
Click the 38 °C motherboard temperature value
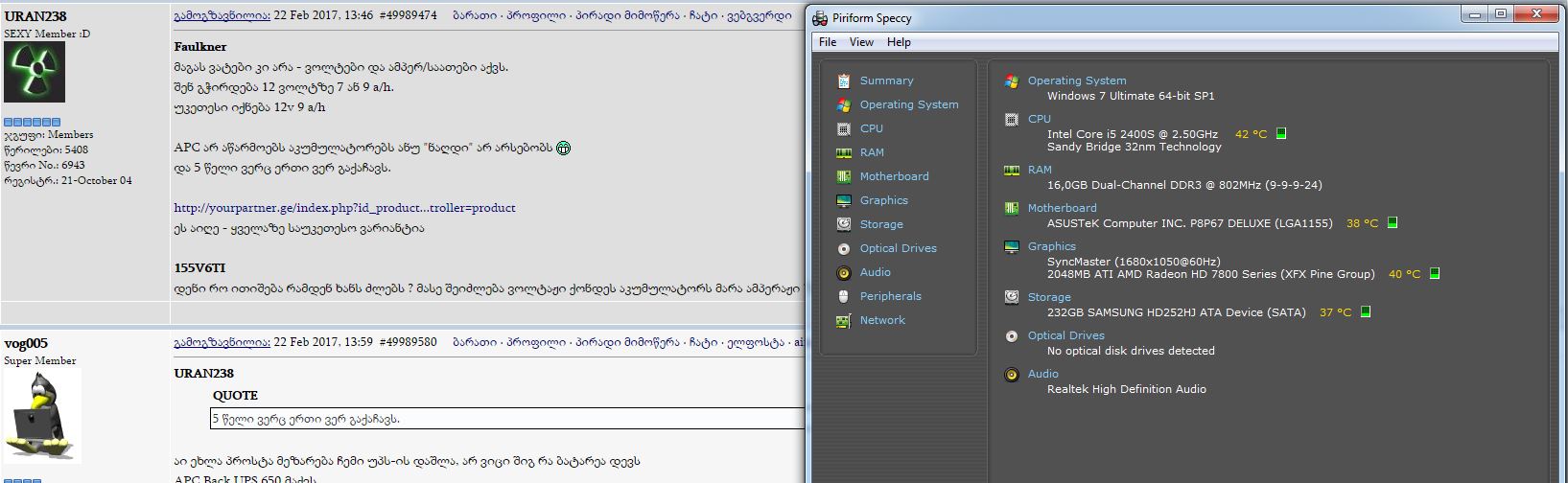pos(1362,223)
